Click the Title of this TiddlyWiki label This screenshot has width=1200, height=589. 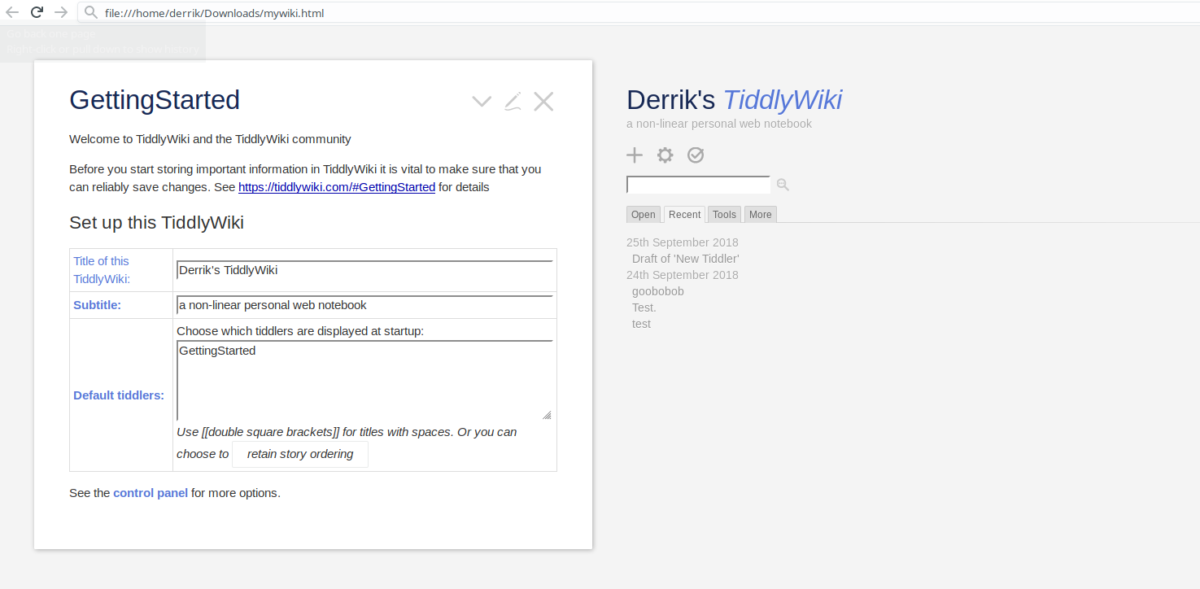(x=101, y=270)
